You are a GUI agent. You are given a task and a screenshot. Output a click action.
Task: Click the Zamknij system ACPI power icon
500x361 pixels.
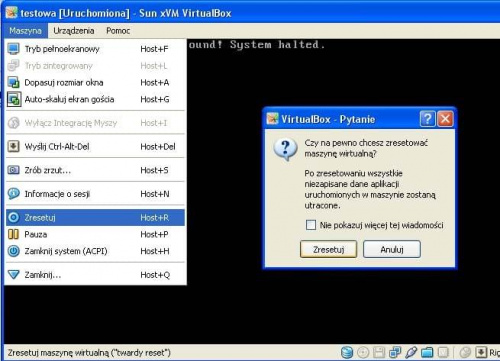click(x=13, y=251)
